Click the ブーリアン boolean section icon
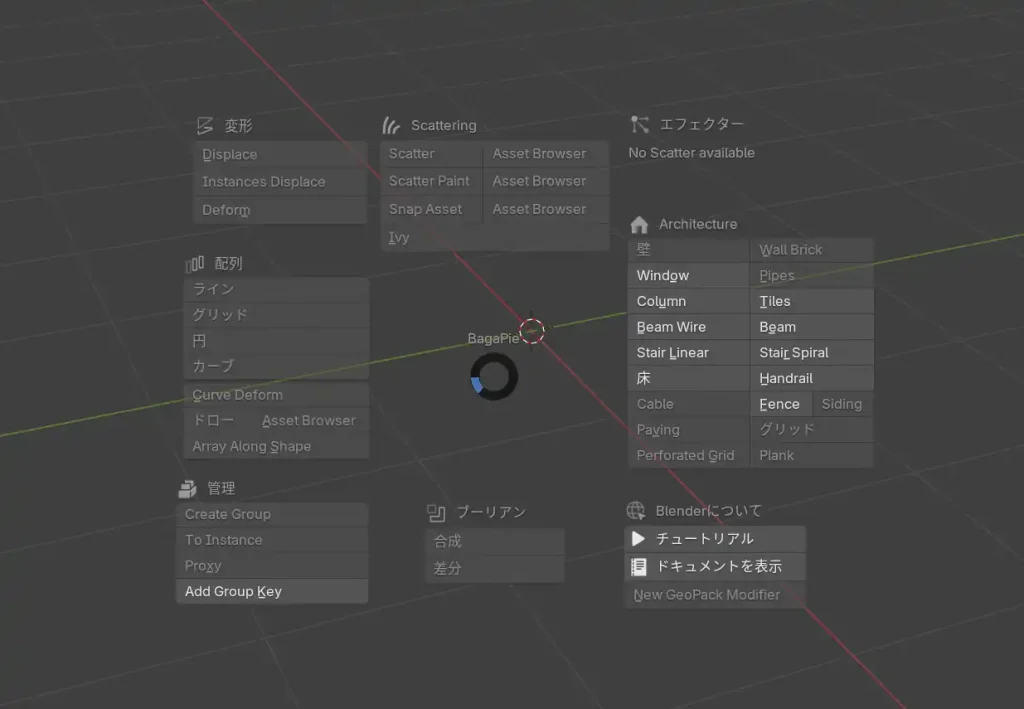1024x709 pixels. [436, 513]
